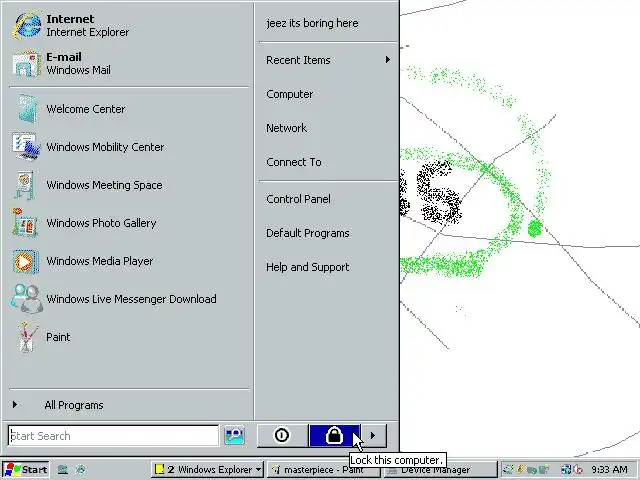
Task: Click the search magnifier icon
Action: coord(235,436)
